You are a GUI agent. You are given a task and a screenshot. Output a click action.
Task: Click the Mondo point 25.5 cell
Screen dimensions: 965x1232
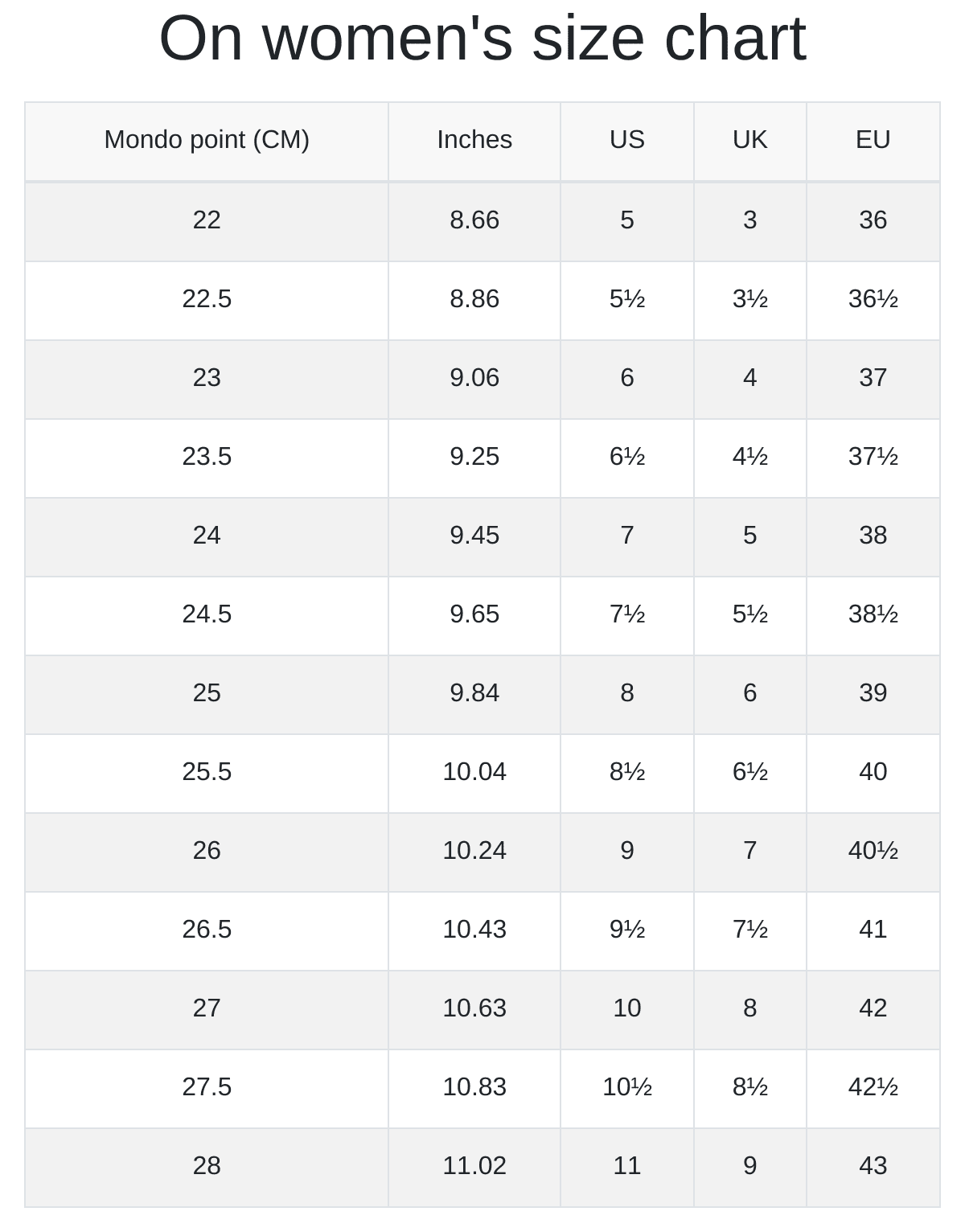[207, 772]
